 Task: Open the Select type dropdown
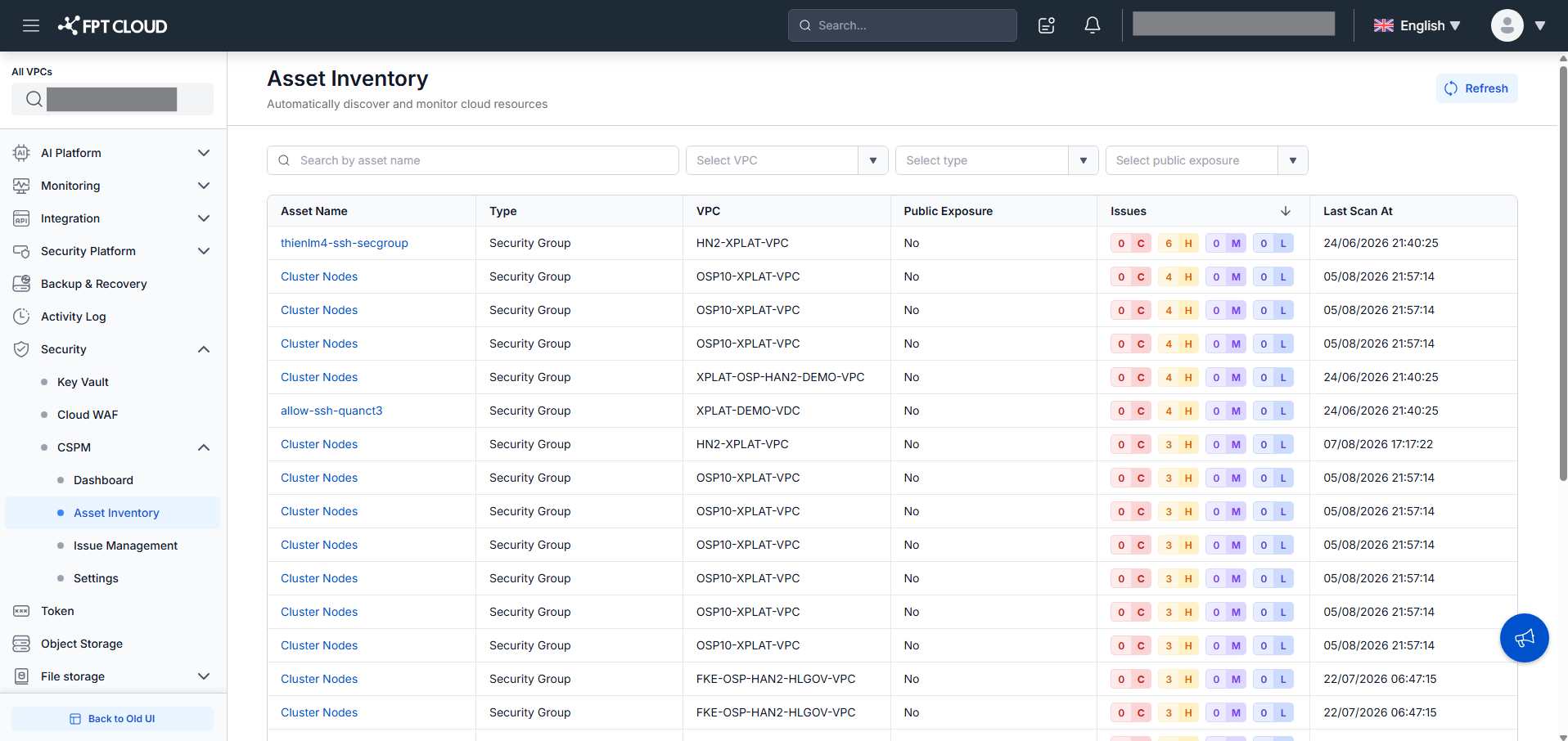coord(997,160)
